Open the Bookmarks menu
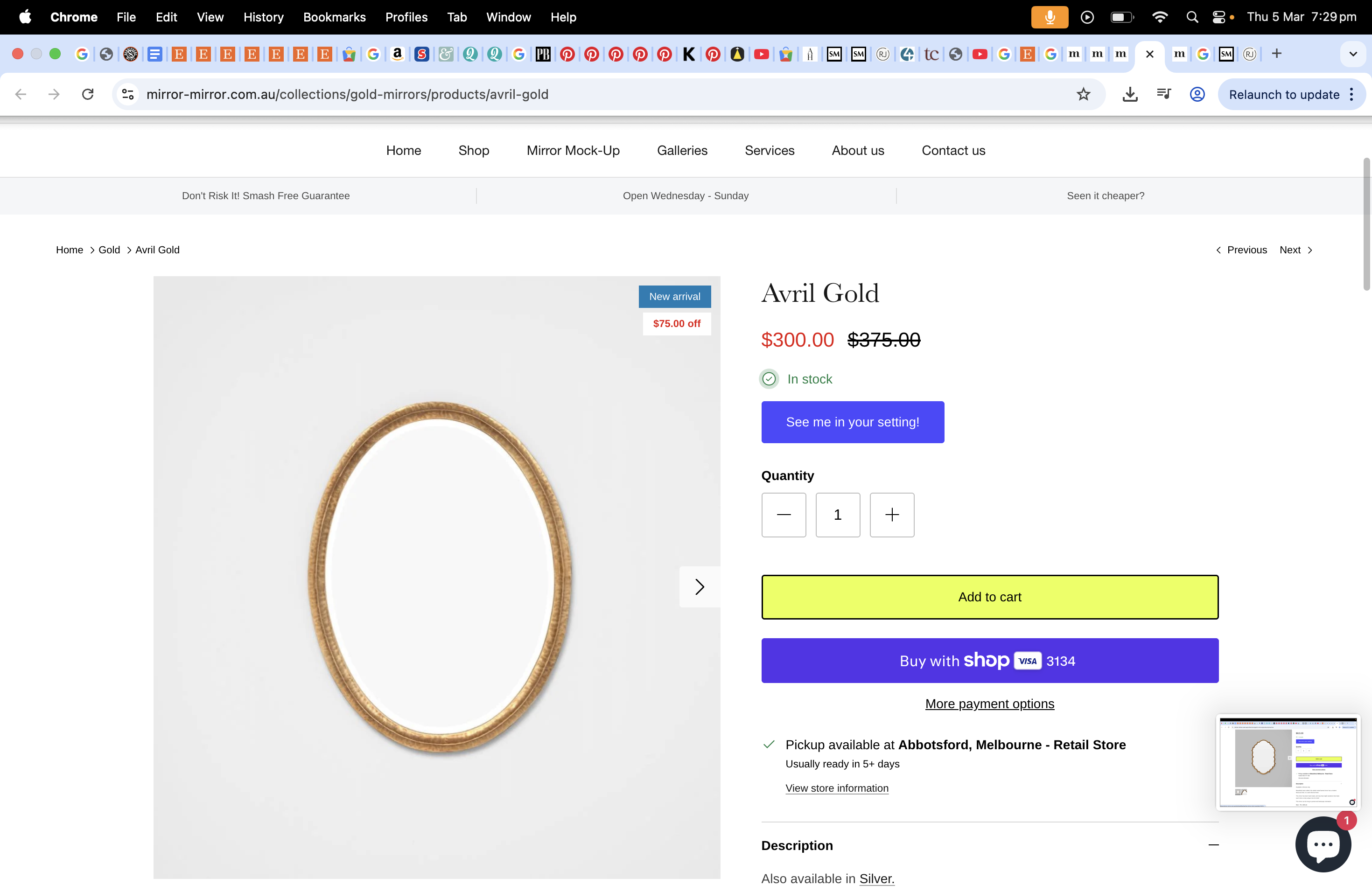Screen dimensions: 1372x892 [334, 17]
